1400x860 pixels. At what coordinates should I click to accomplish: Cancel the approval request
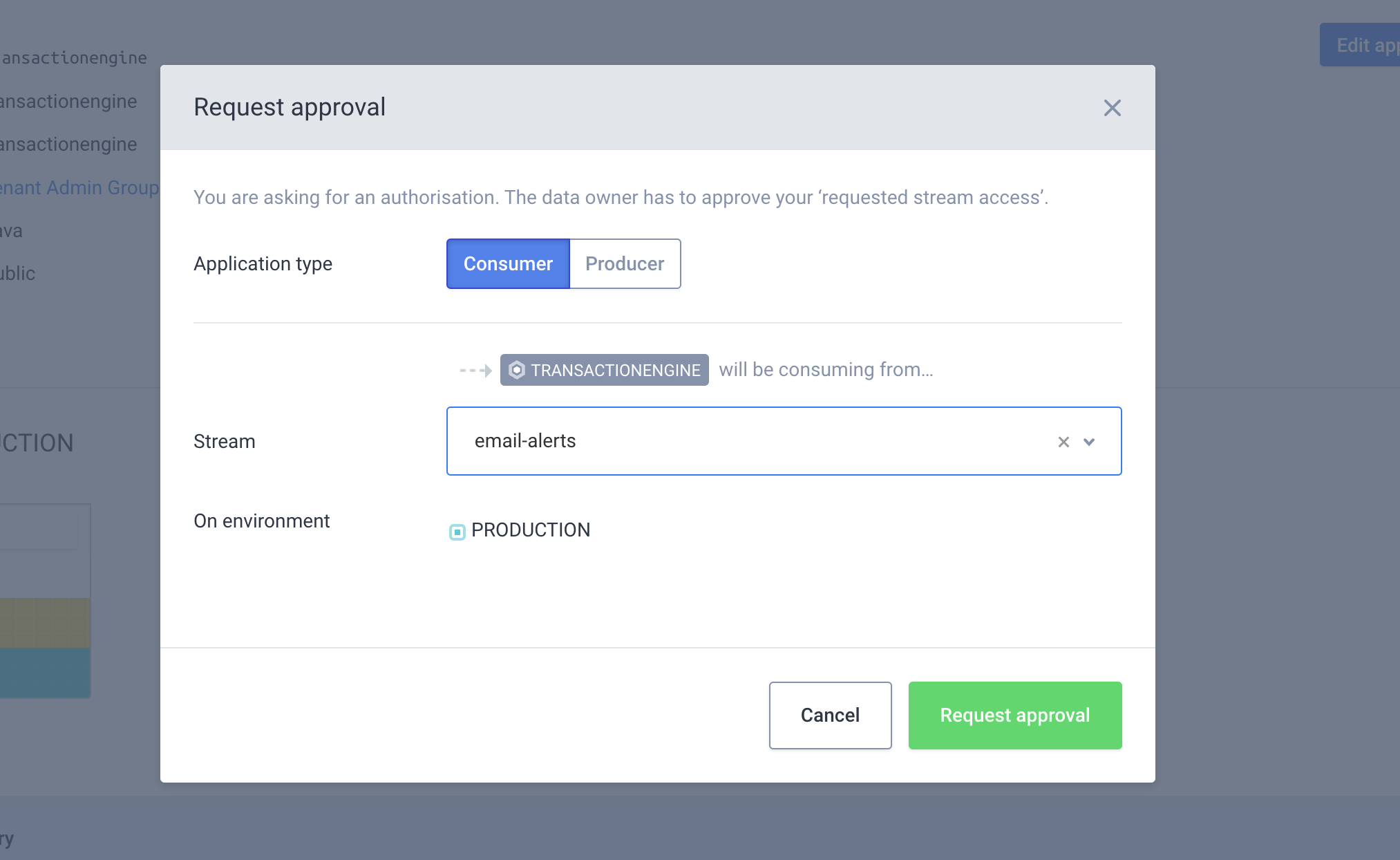[830, 715]
